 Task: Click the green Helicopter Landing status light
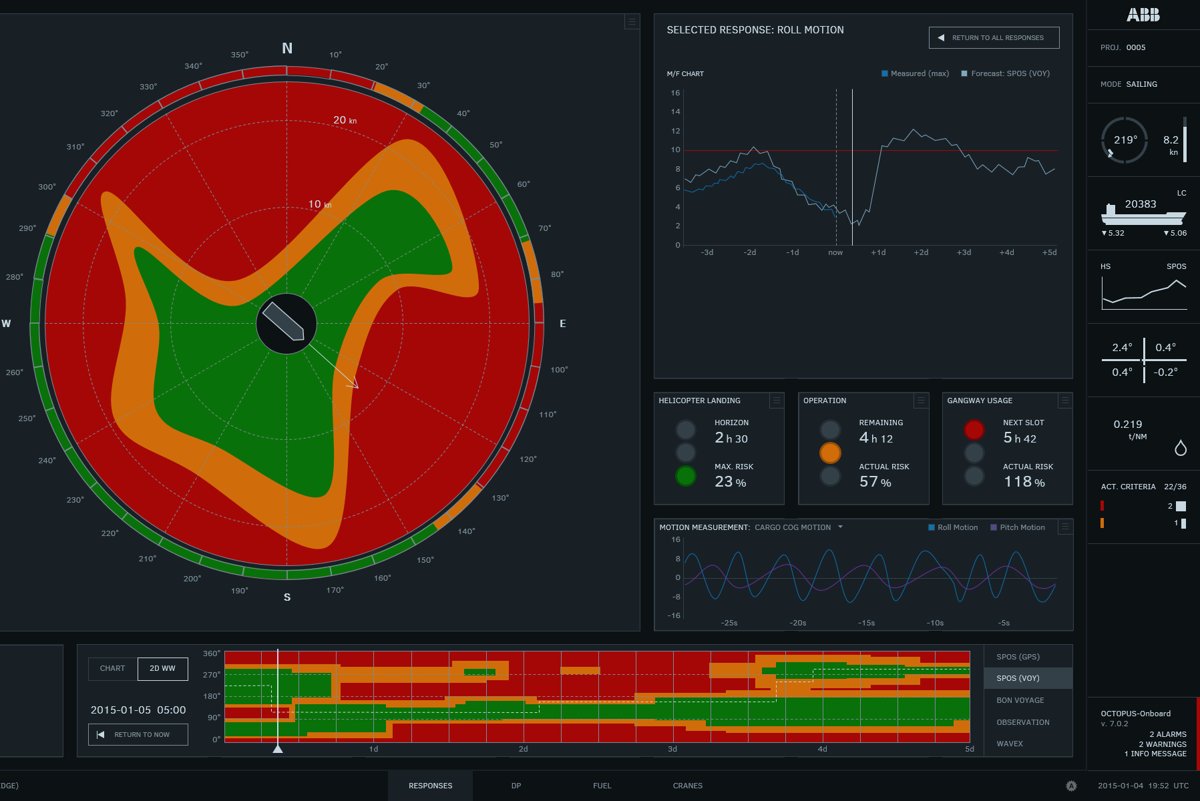pos(685,476)
